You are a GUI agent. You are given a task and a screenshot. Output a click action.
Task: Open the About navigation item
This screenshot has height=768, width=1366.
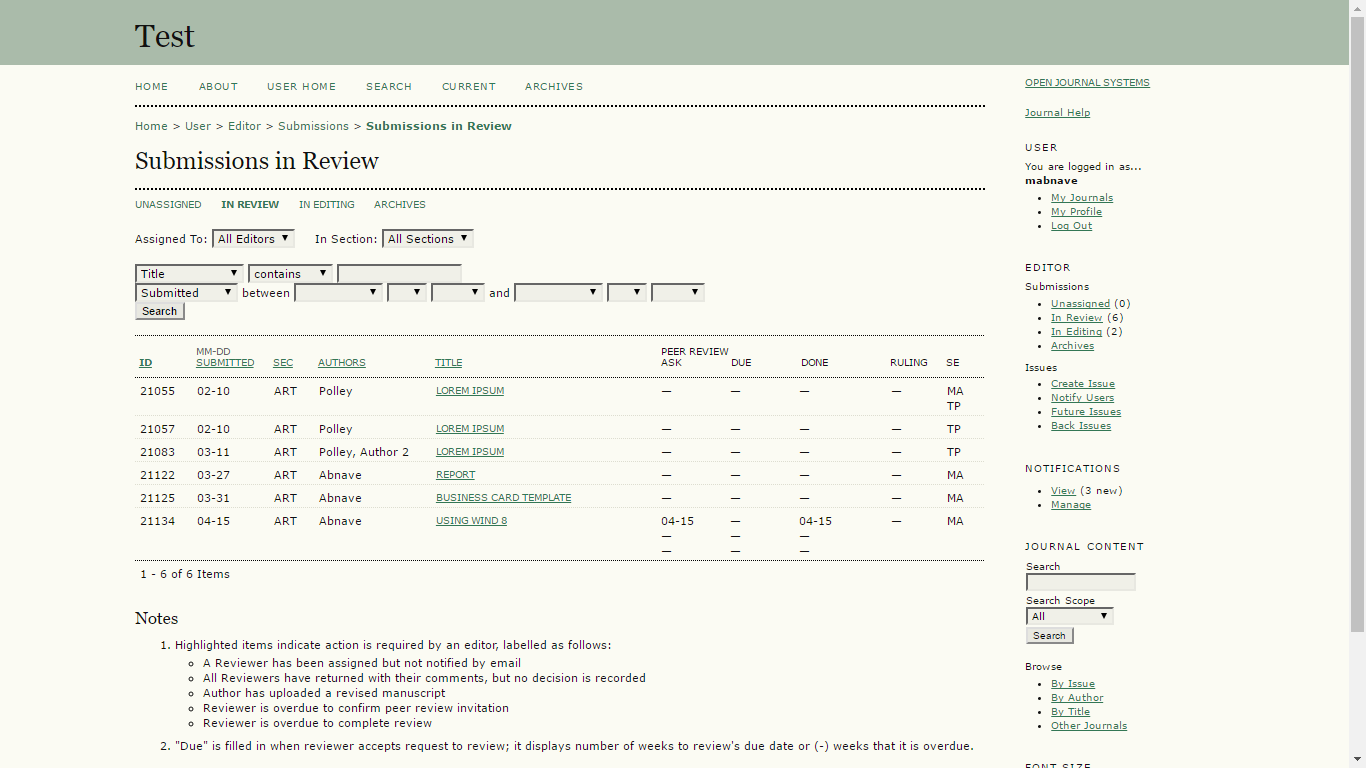(x=218, y=87)
